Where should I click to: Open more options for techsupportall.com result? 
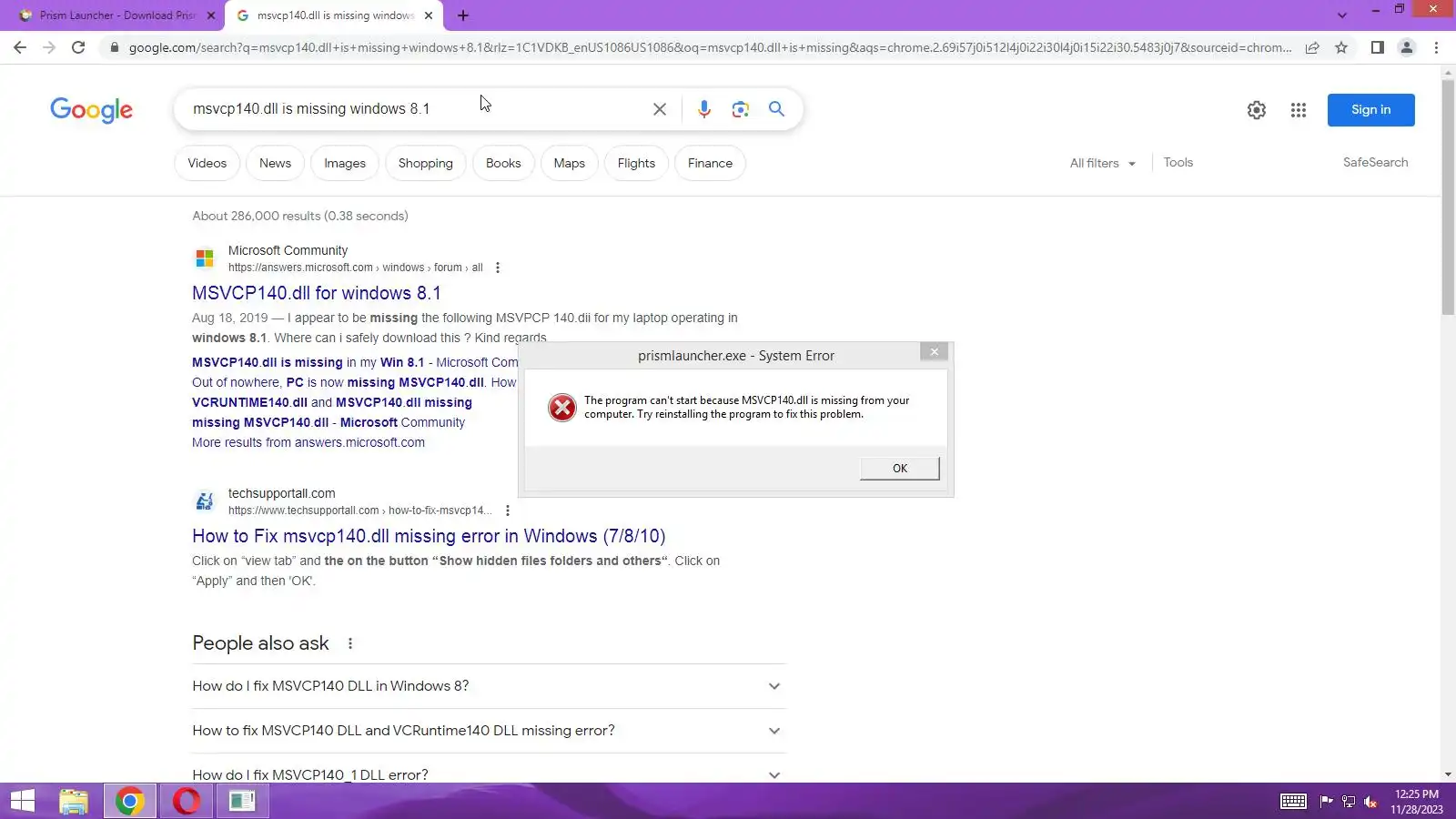pos(507,511)
